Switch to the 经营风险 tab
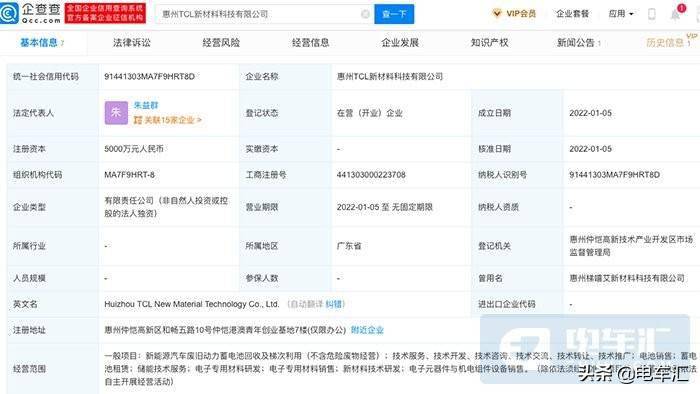 [x=221, y=42]
